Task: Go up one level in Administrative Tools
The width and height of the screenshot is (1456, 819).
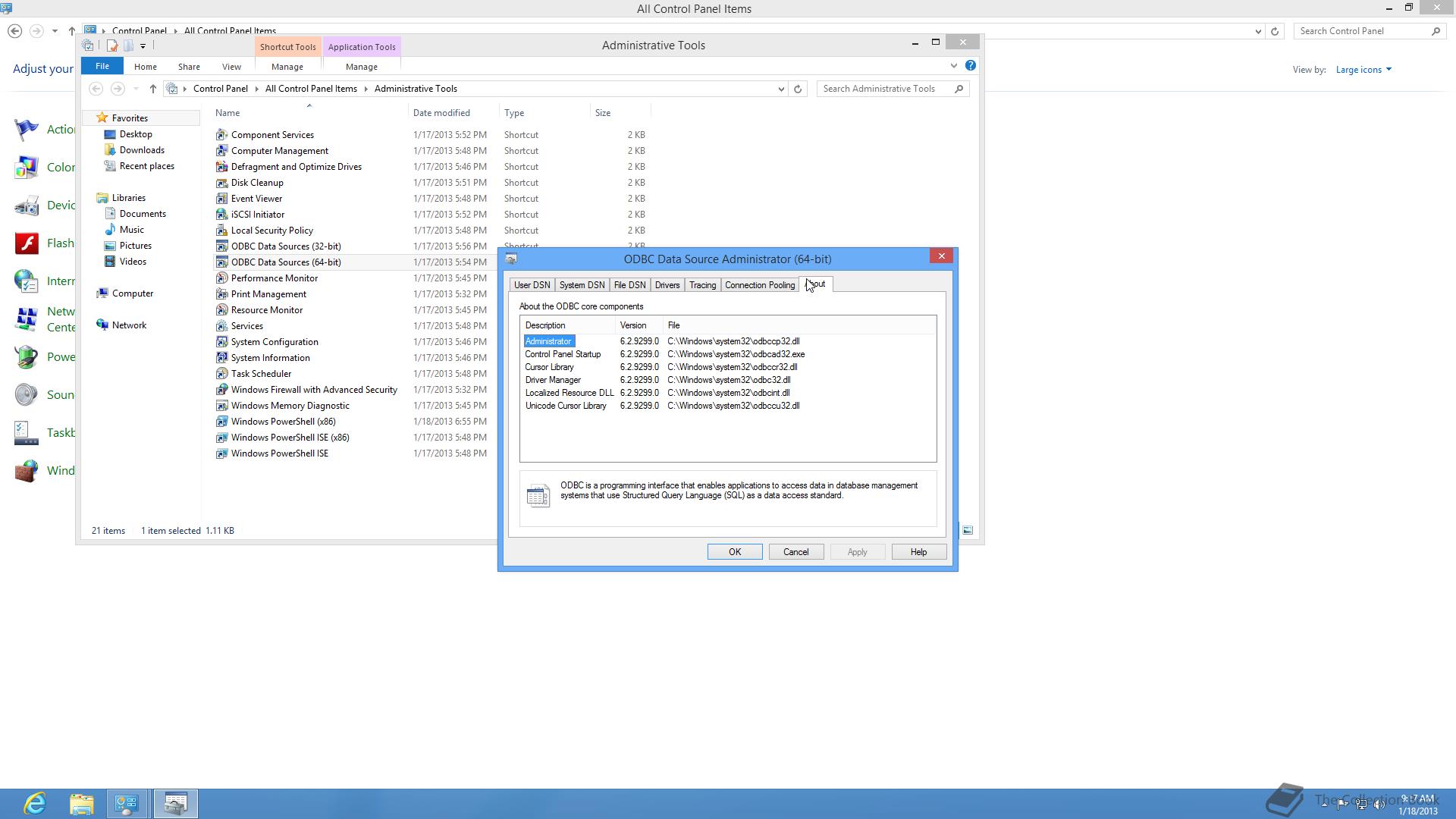Action: [153, 89]
